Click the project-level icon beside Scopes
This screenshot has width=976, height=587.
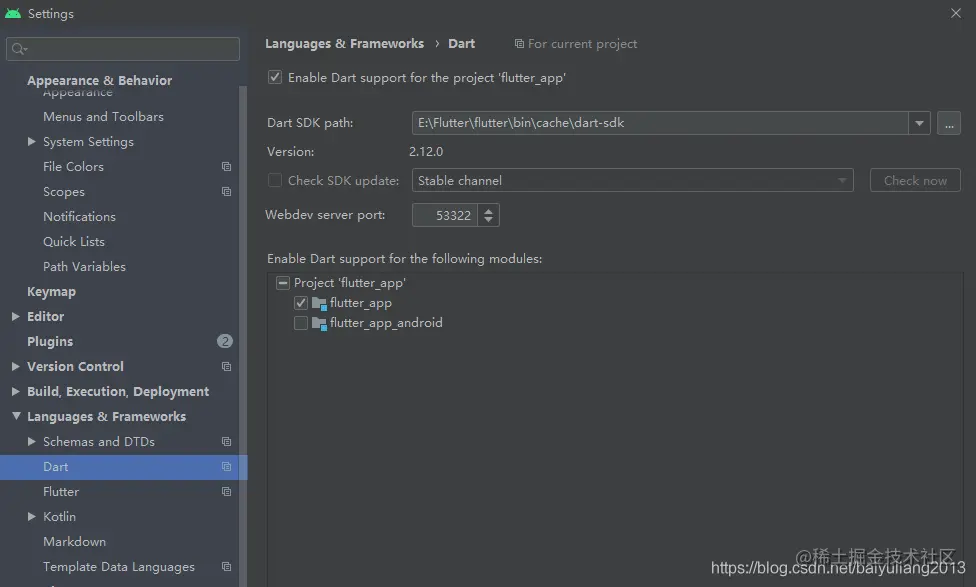227,192
